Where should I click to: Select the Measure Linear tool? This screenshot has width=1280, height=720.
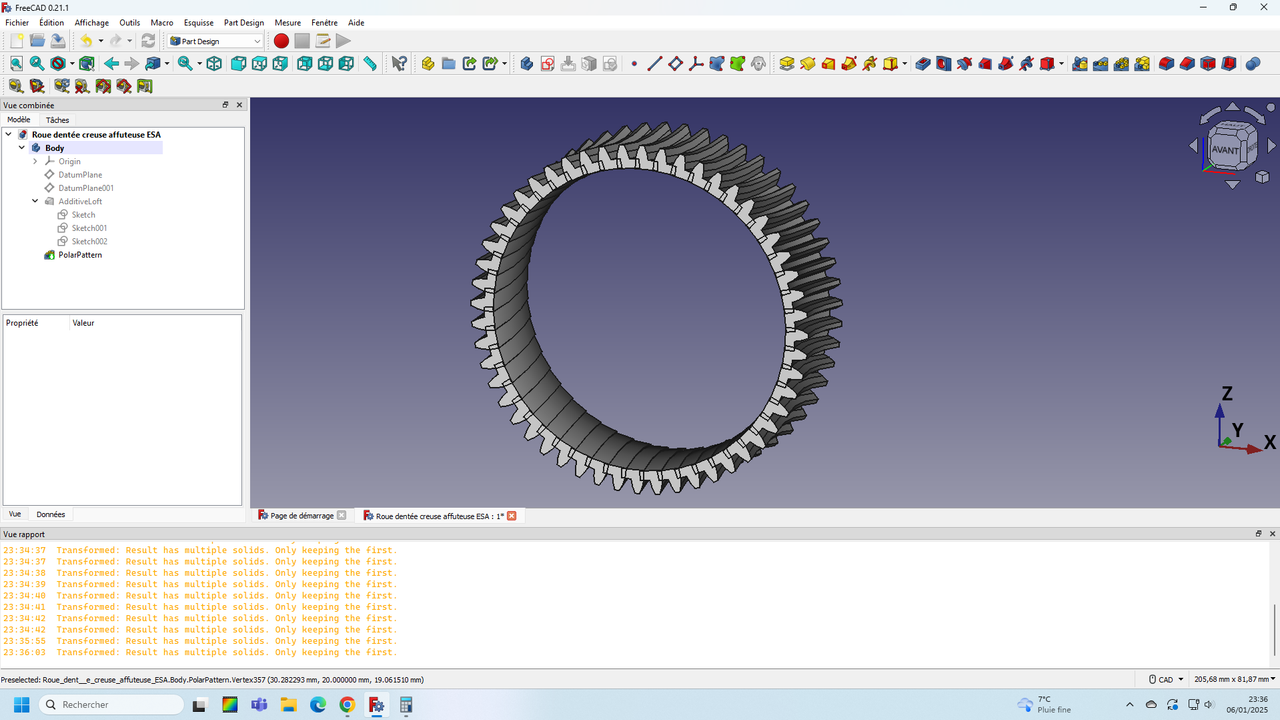pos(16,86)
